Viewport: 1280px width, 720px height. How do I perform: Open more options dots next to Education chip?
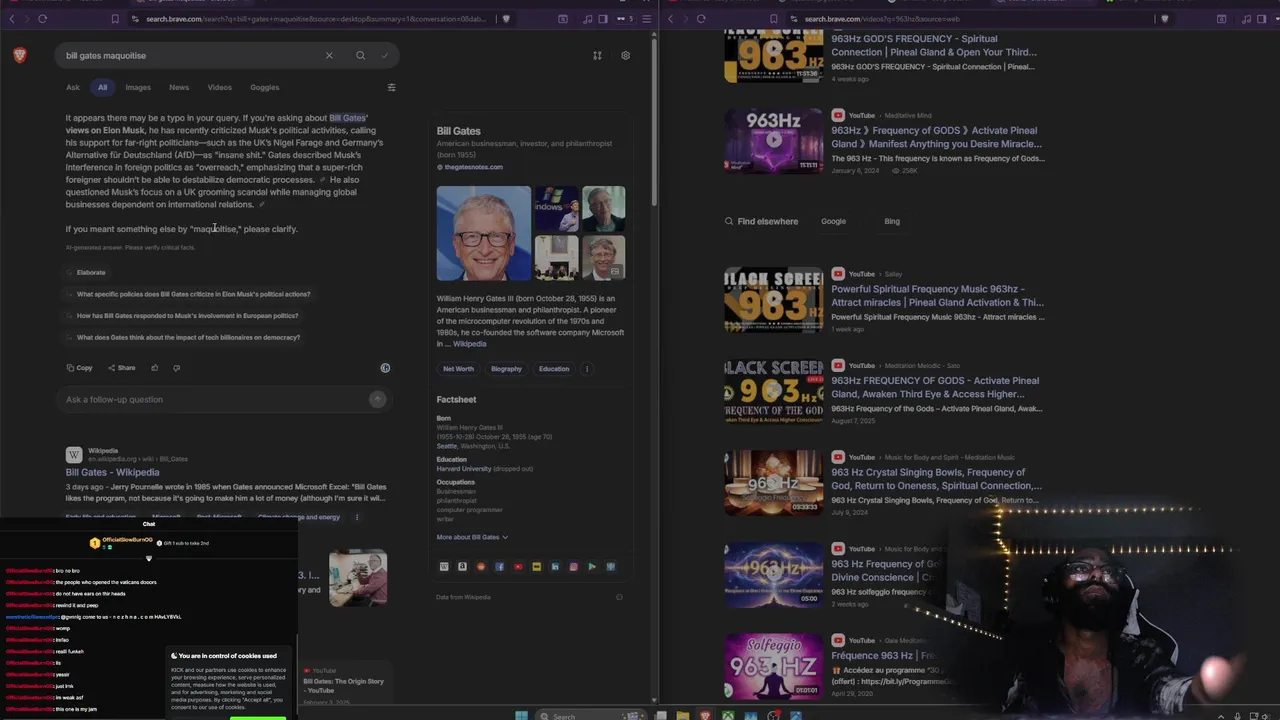coord(587,369)
